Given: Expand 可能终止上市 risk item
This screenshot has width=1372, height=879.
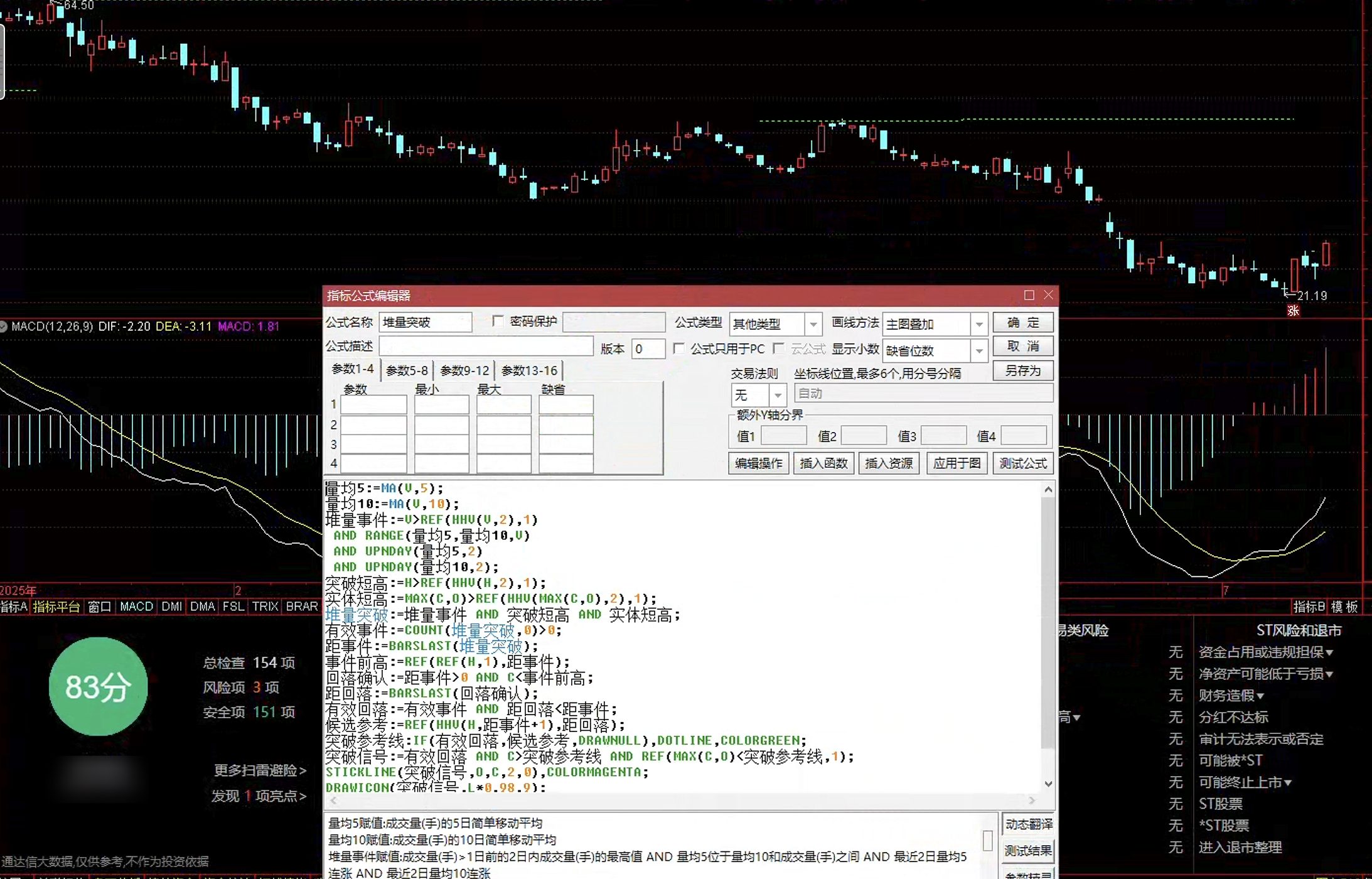Looking at the screenshot, I should [1245, 782].
